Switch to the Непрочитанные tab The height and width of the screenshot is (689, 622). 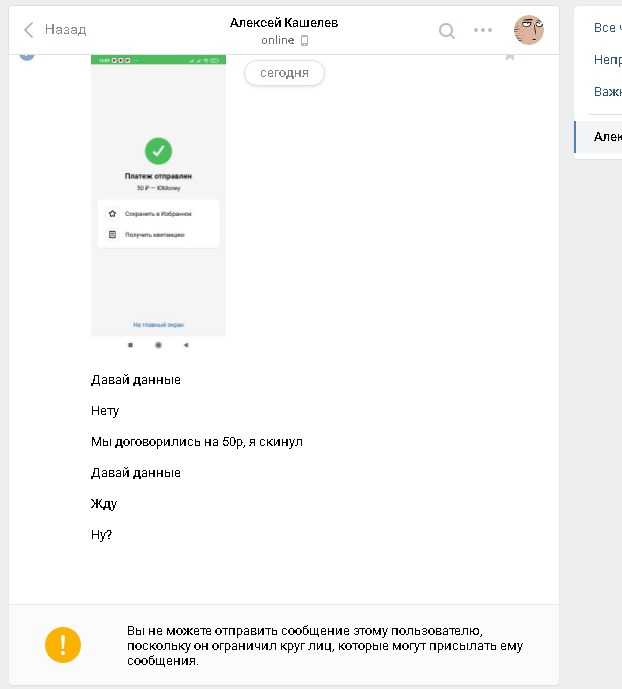click(x=607, y=60)
